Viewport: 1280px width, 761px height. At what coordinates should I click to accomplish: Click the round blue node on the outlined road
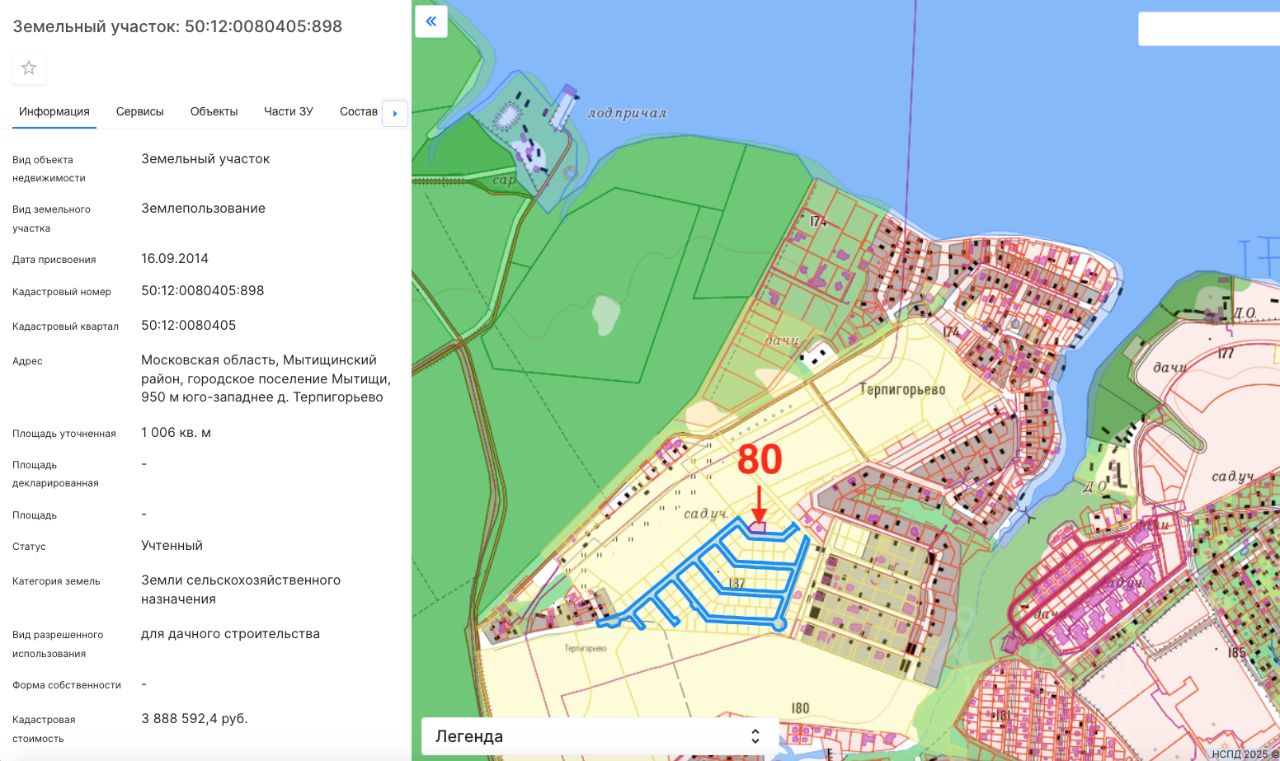coord(780,624)
